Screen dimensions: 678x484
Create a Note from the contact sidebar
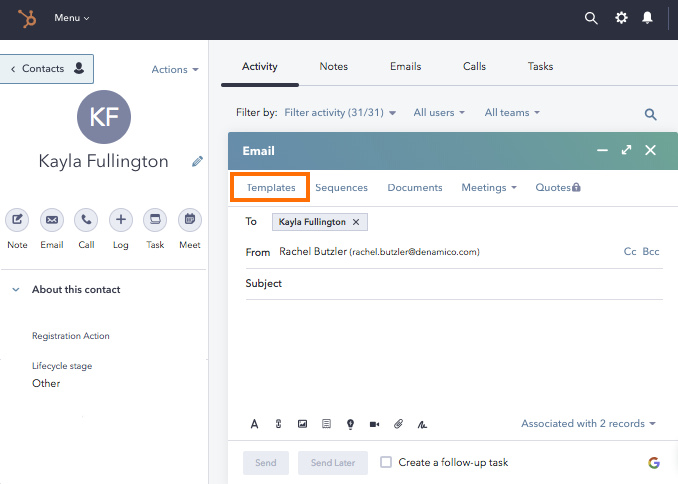[x=17, y=220]
